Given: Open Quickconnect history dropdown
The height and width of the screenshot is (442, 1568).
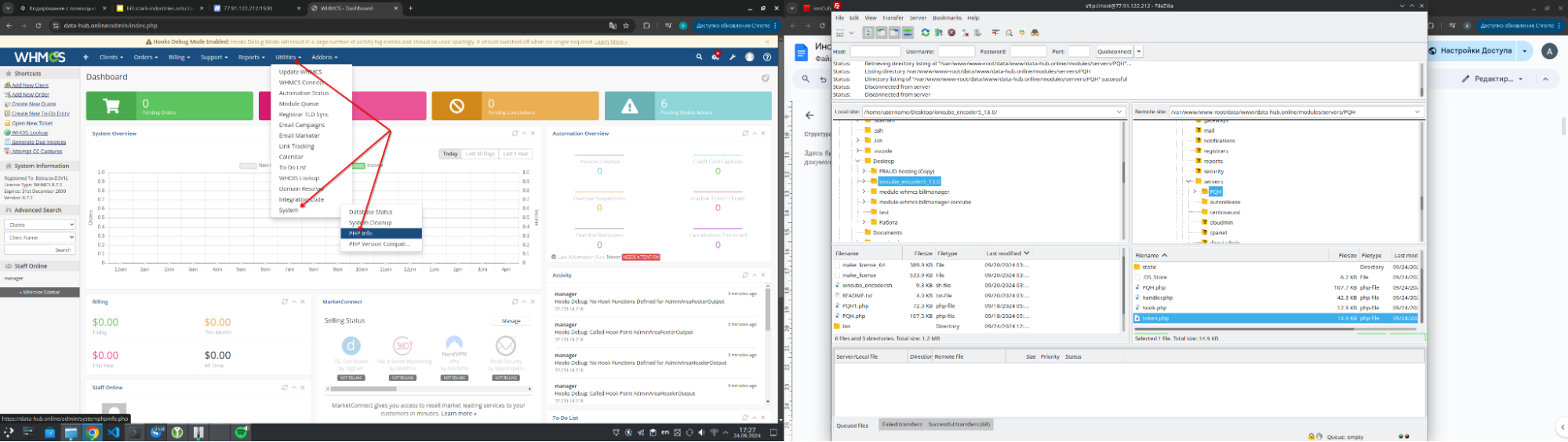Looking at the screenshot, I should (1139, 52).
